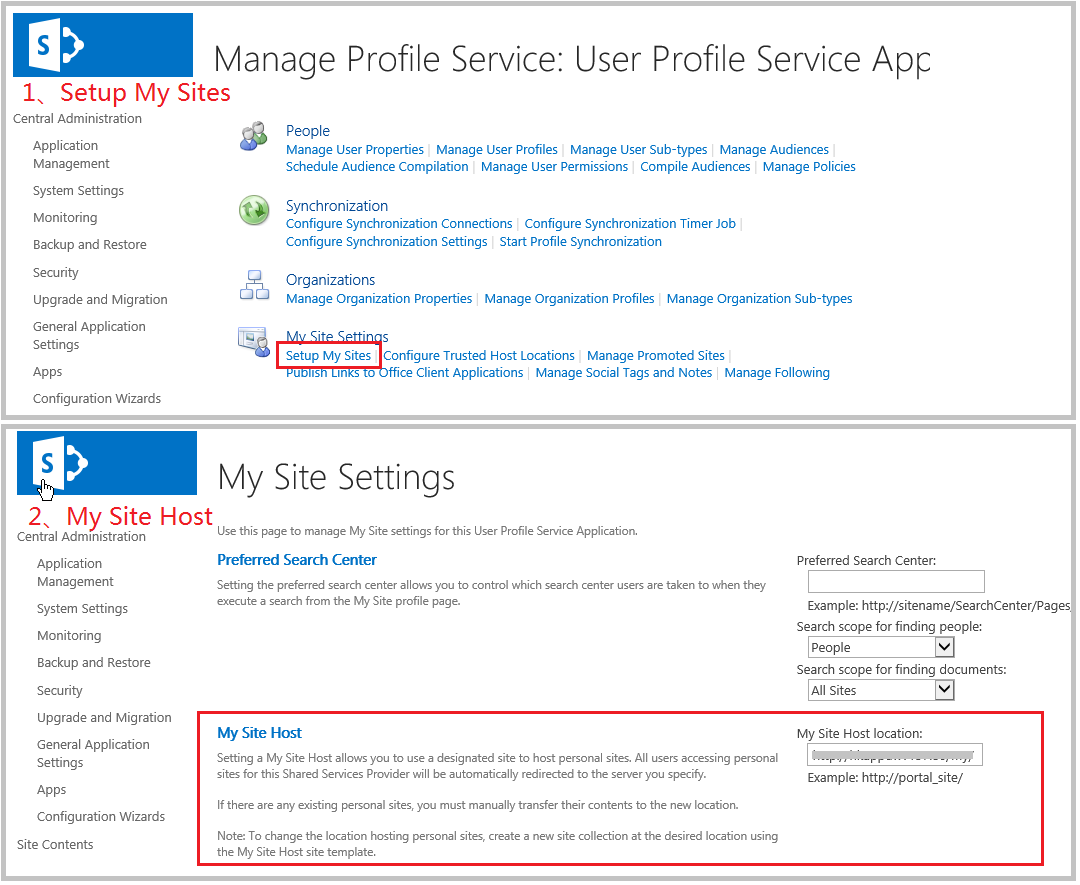Click Manage Promoted Sites link

(656, 355)
